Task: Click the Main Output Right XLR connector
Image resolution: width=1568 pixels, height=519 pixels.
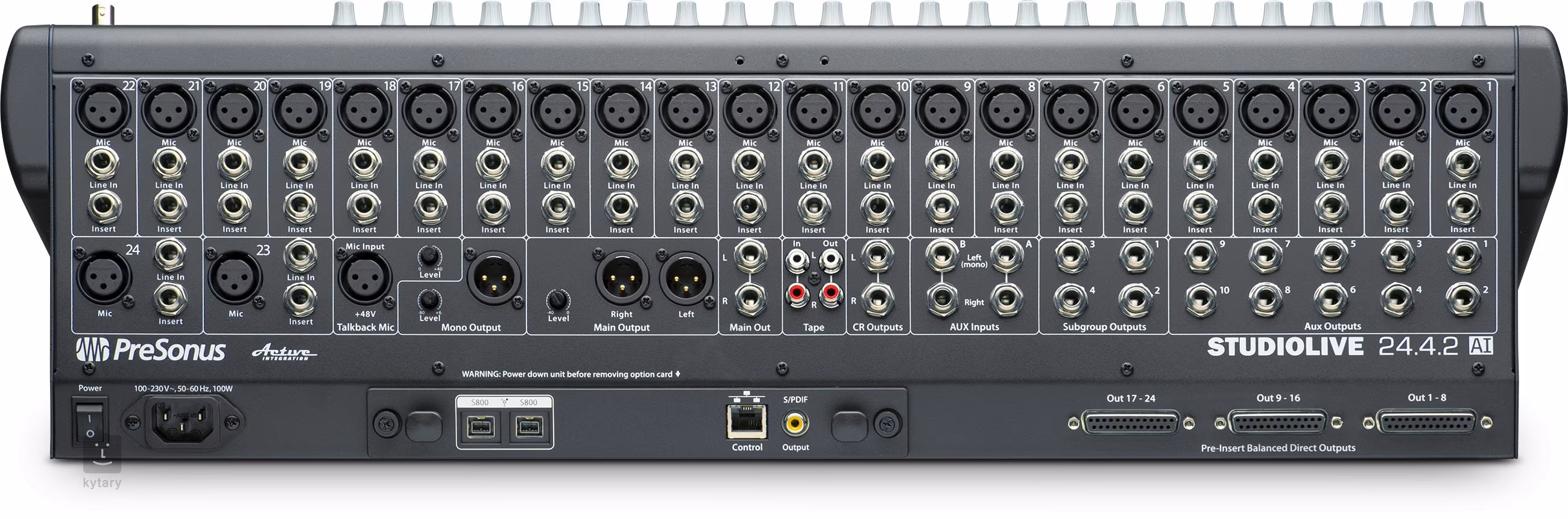Action: pos(622,281)
